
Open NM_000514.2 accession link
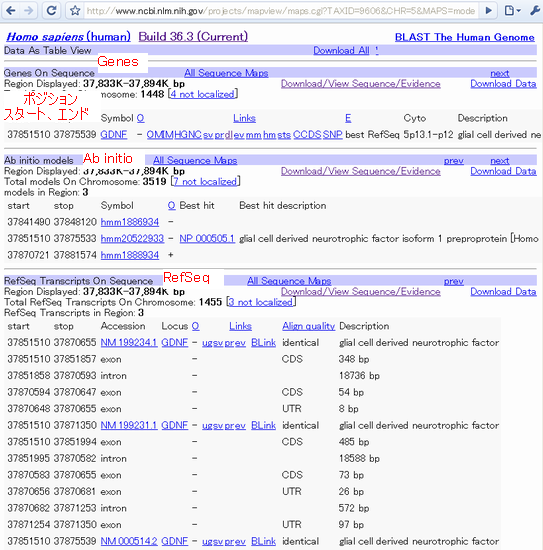click(x=129, y=541)
